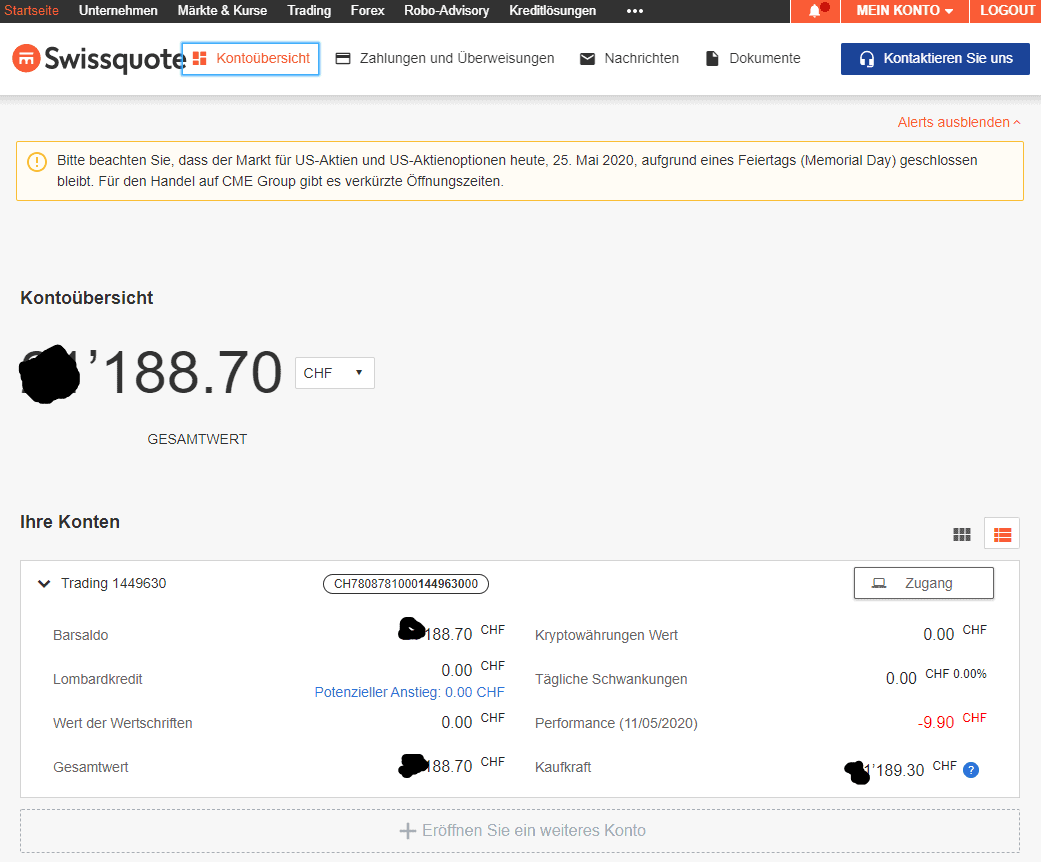The height and width of the screenshot is (862, 1041).
Task: Open the CHF currency dropdown
Action: (x=334, y=373)
